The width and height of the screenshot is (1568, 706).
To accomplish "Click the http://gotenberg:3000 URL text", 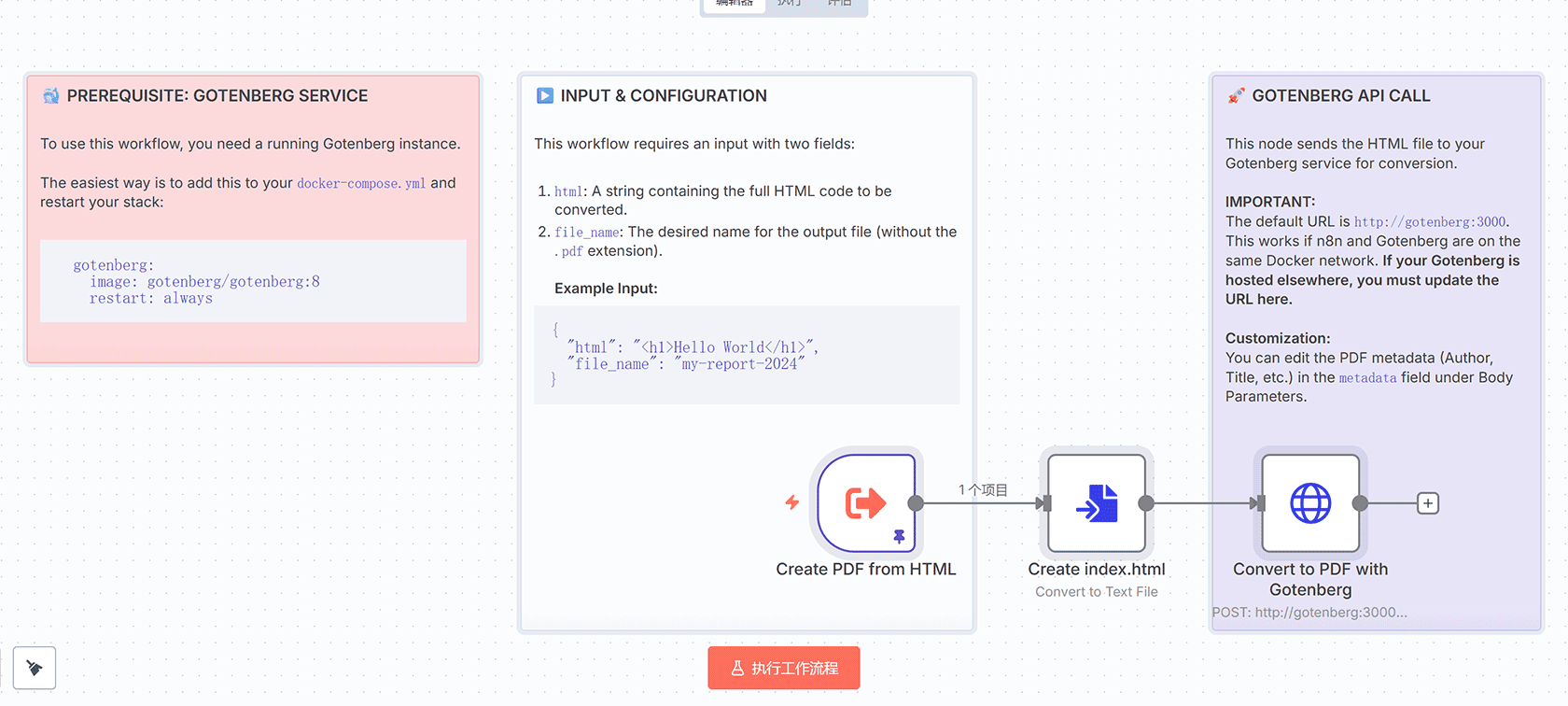I will tap(1429, 222).
